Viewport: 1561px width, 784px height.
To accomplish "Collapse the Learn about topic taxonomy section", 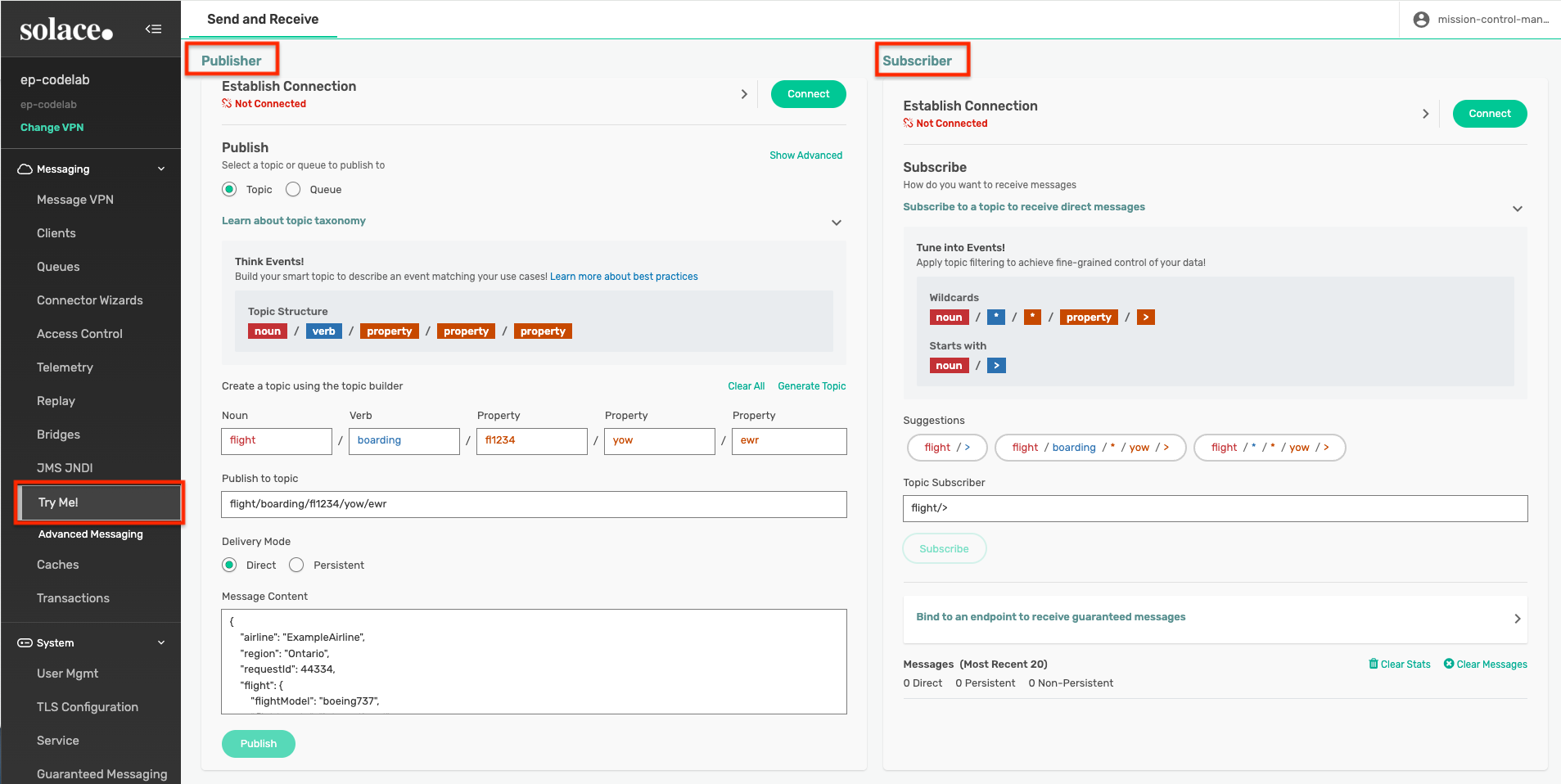I will [836, 223].
